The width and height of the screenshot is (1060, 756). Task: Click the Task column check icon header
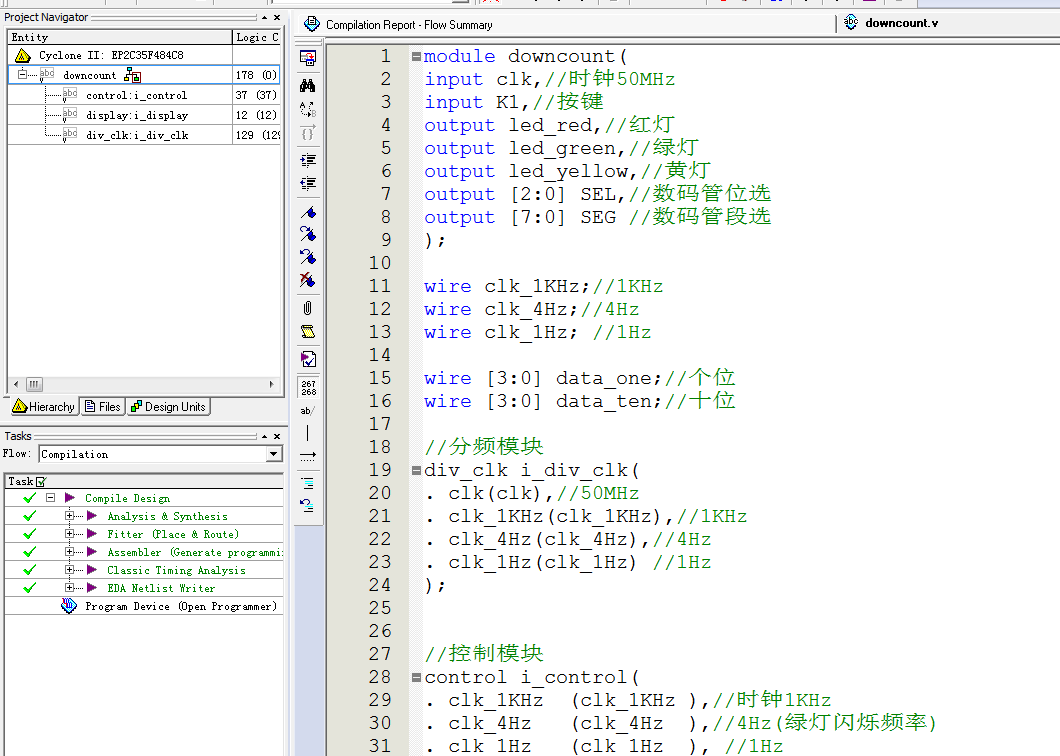click(x=41, y=481)
